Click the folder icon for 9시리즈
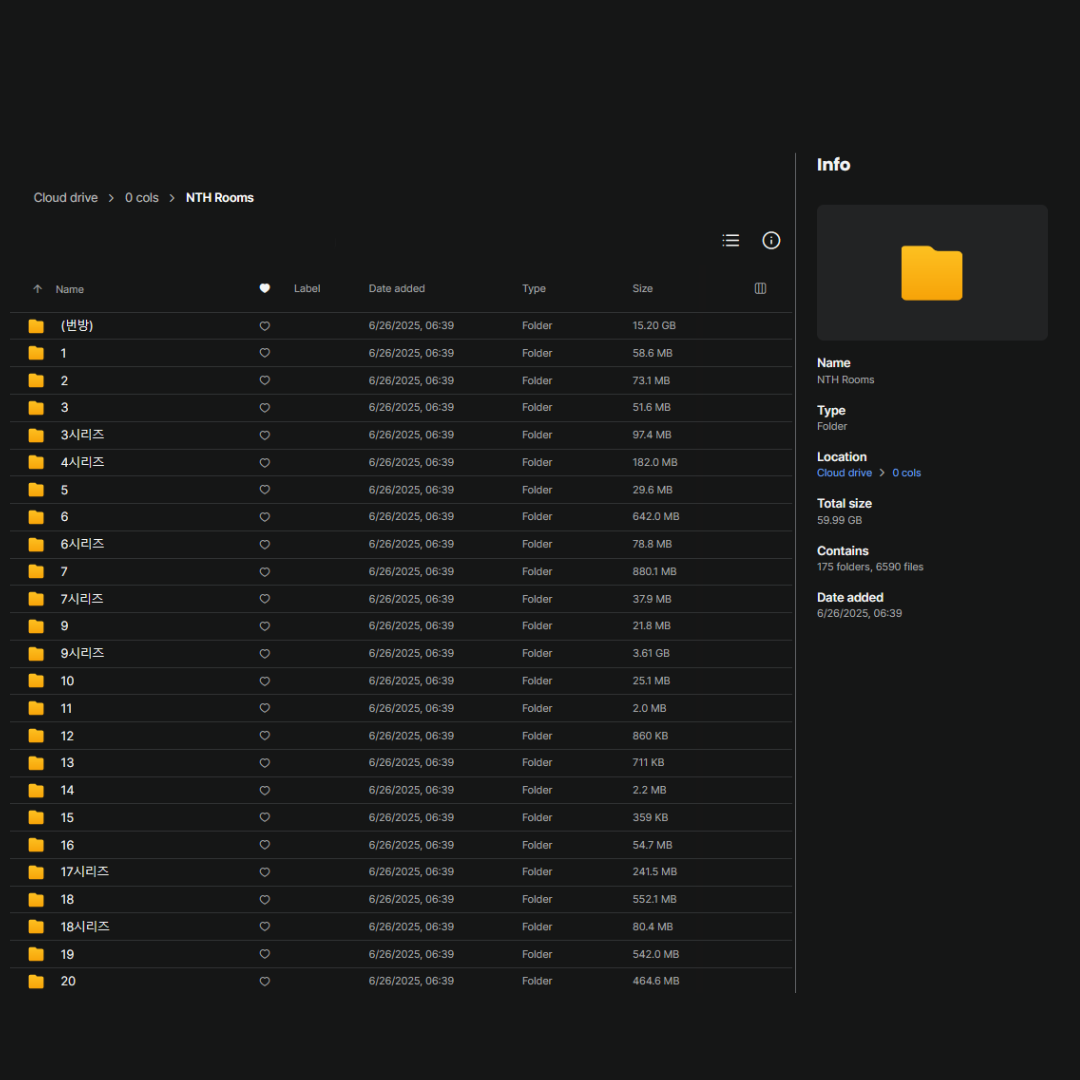The width and height of the screenshot is (1080, 1080). 36,653
